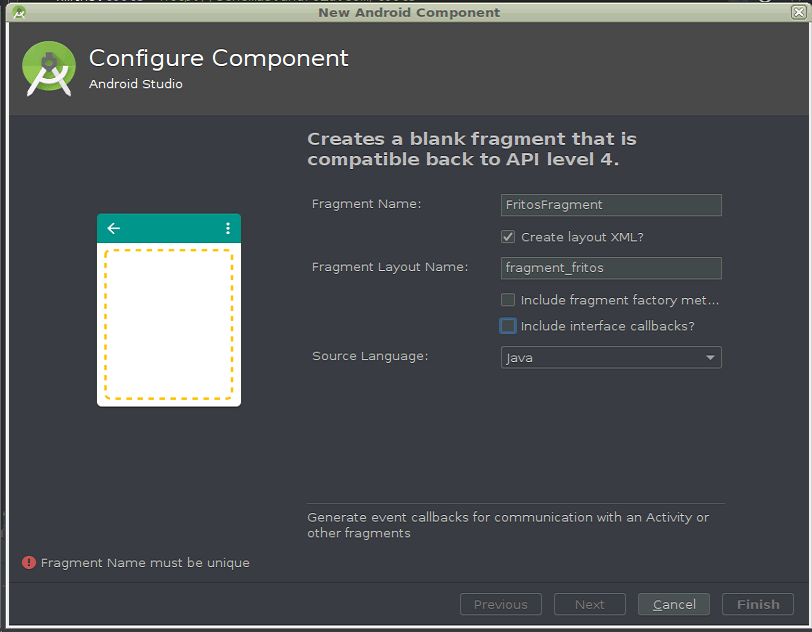Click the Previous button

click(501, 605)
